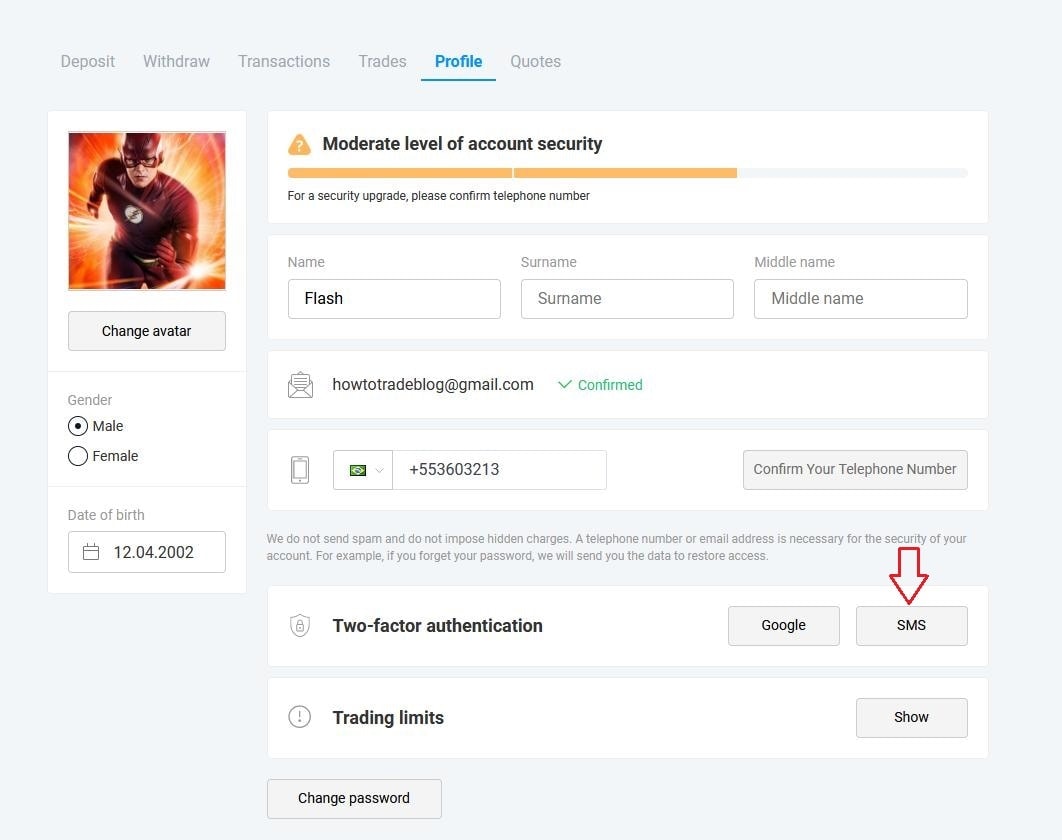Click the Brazil flag icon

coord(358,470)
